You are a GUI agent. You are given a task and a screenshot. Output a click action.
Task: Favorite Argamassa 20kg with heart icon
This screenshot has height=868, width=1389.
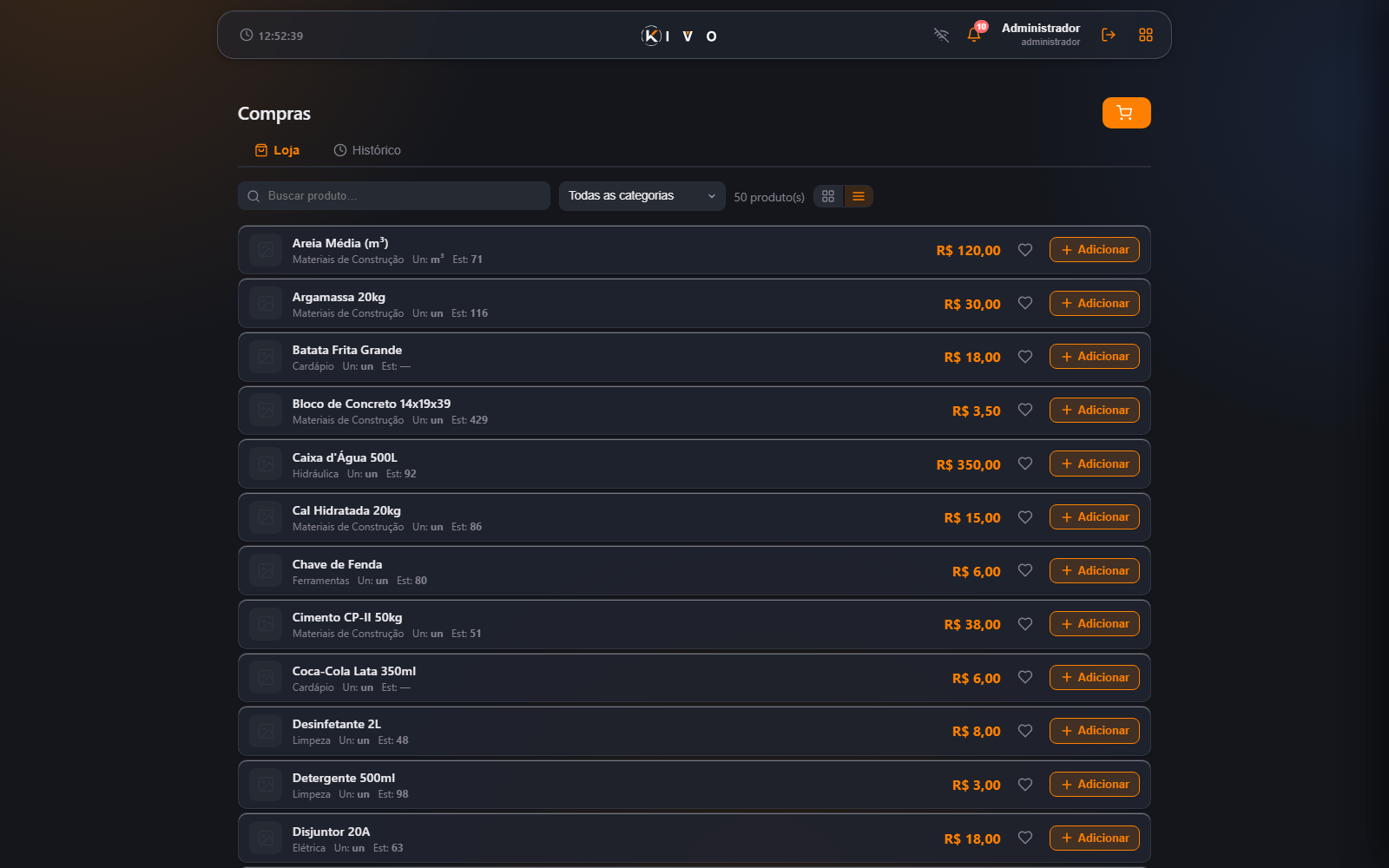[x=1025, y=303]
